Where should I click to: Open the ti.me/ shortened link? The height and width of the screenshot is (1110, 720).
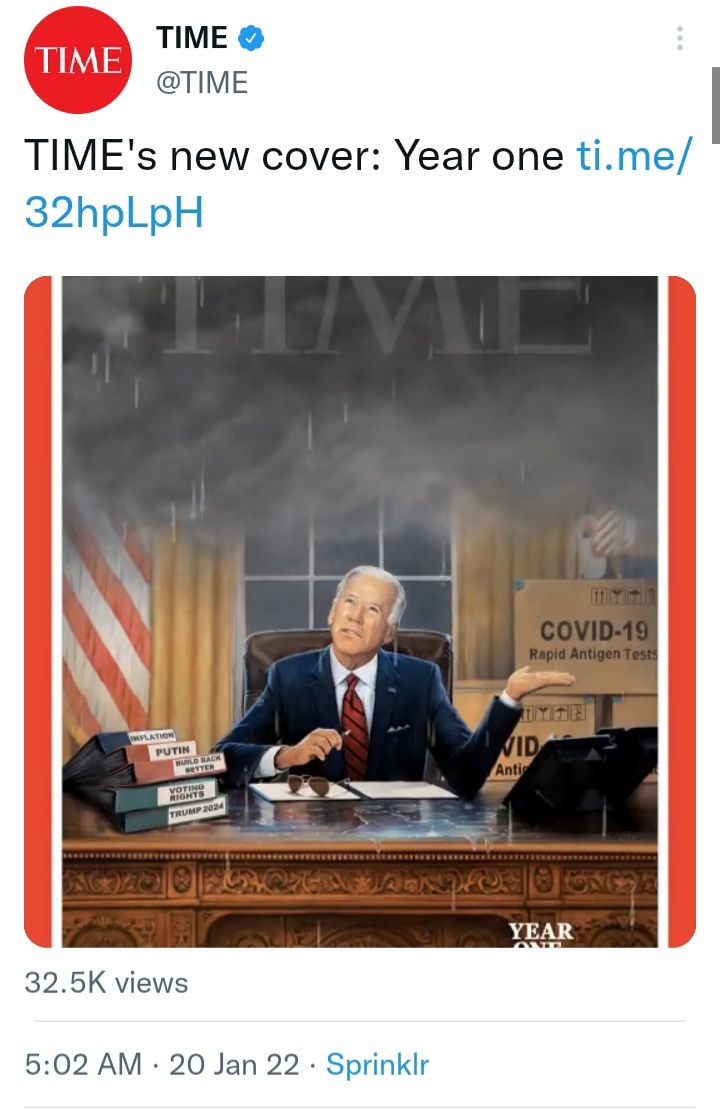pos(633,155)
